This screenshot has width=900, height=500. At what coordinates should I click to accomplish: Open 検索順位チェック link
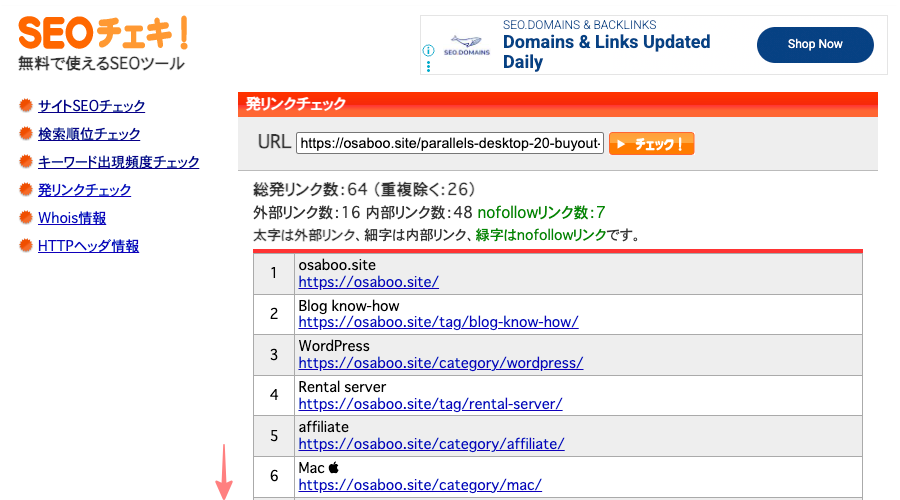click(89, 134)
